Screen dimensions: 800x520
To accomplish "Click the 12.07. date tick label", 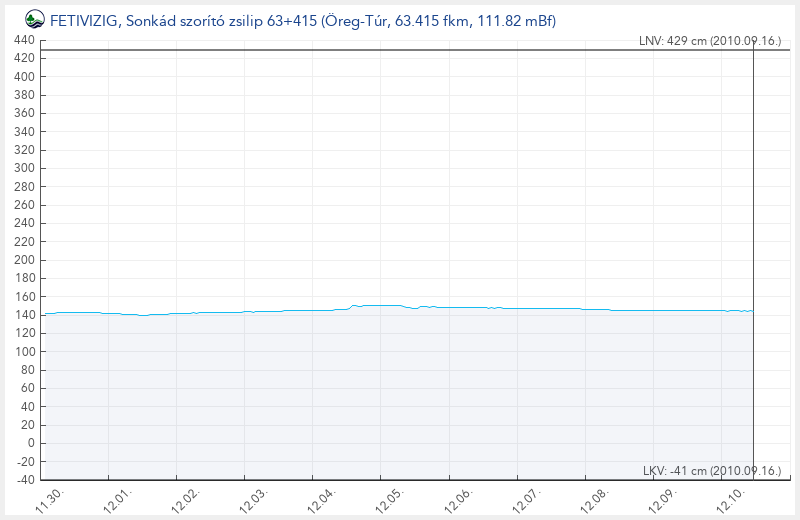I will click(x=526, y=499).
